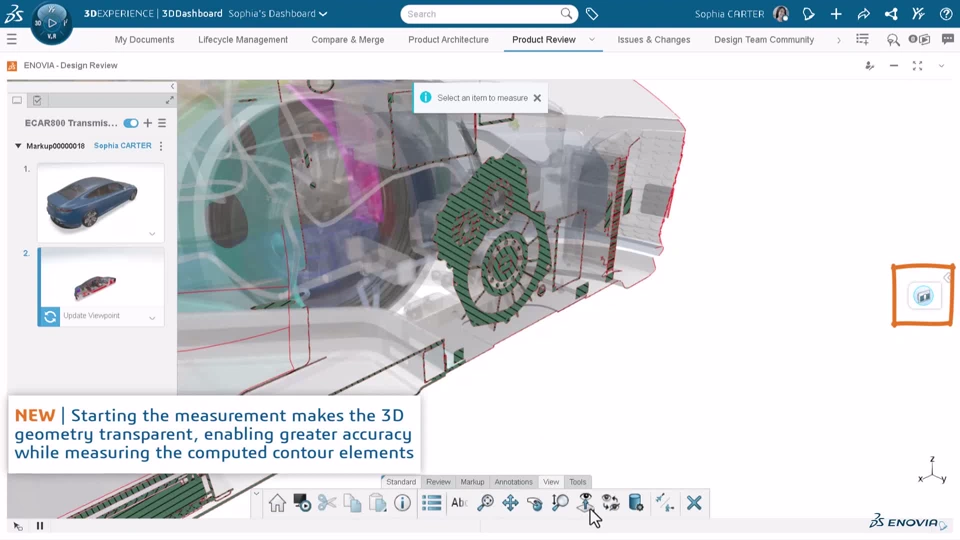This screenshot has height=540, width=960.
Task: Click the Update Viewpoint refresh button
Action: [50, 316]
